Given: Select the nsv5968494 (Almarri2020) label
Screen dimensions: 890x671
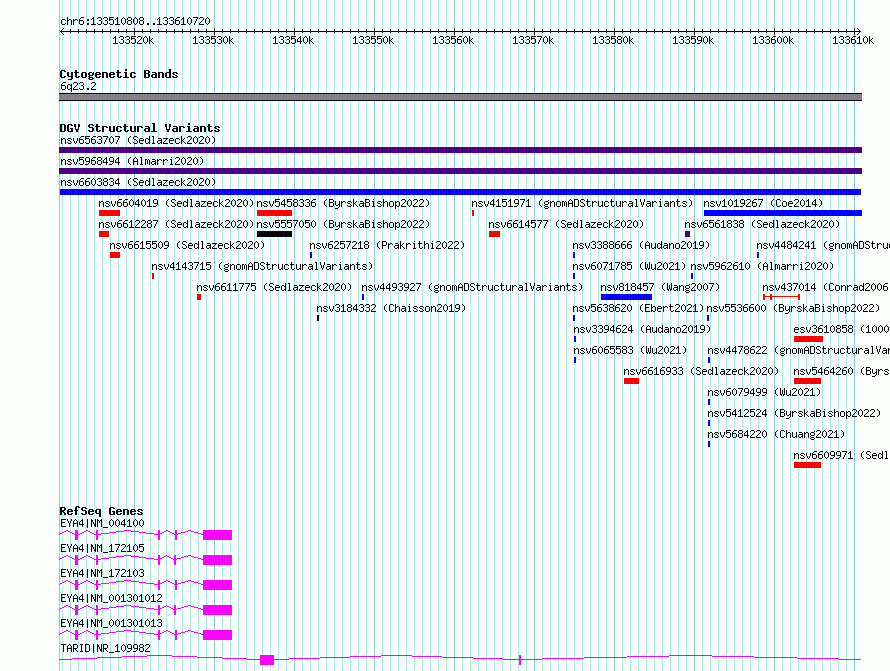Looking at the screenshot, I should point(132,161).
